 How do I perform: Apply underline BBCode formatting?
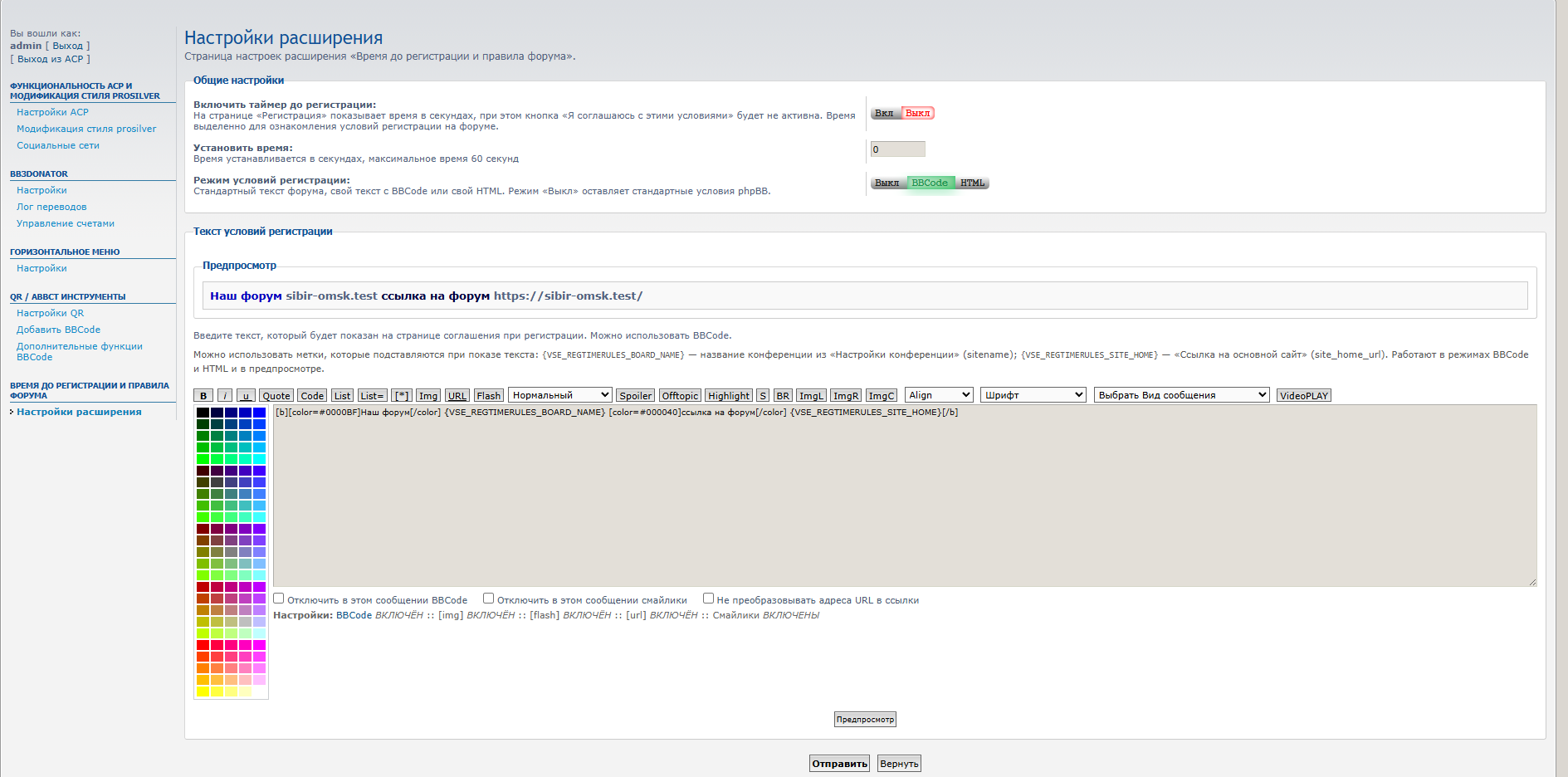point(246,396)
